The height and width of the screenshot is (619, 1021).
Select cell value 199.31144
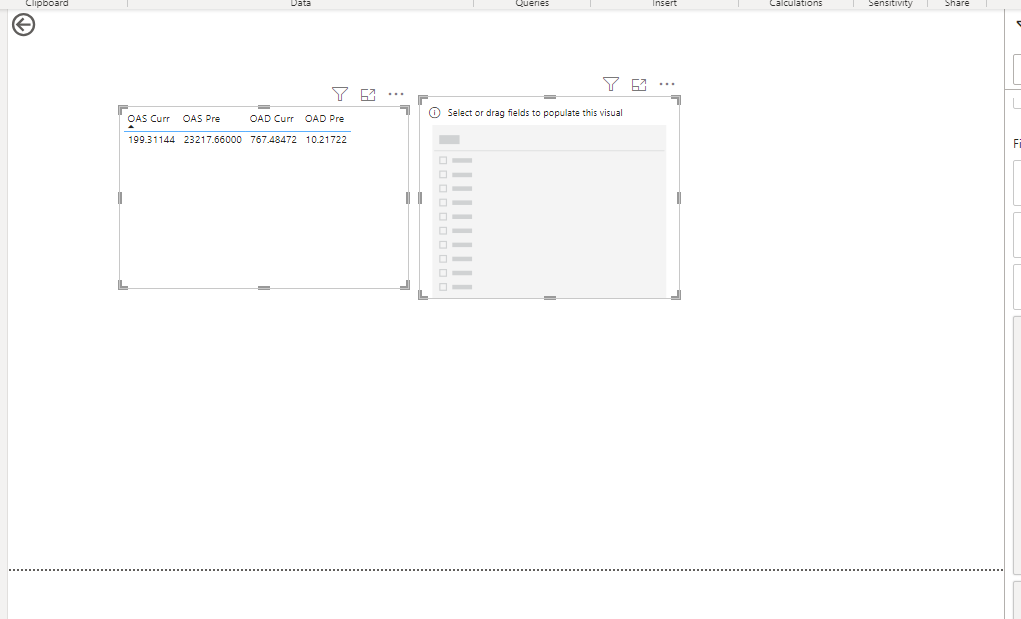point(152,139)
